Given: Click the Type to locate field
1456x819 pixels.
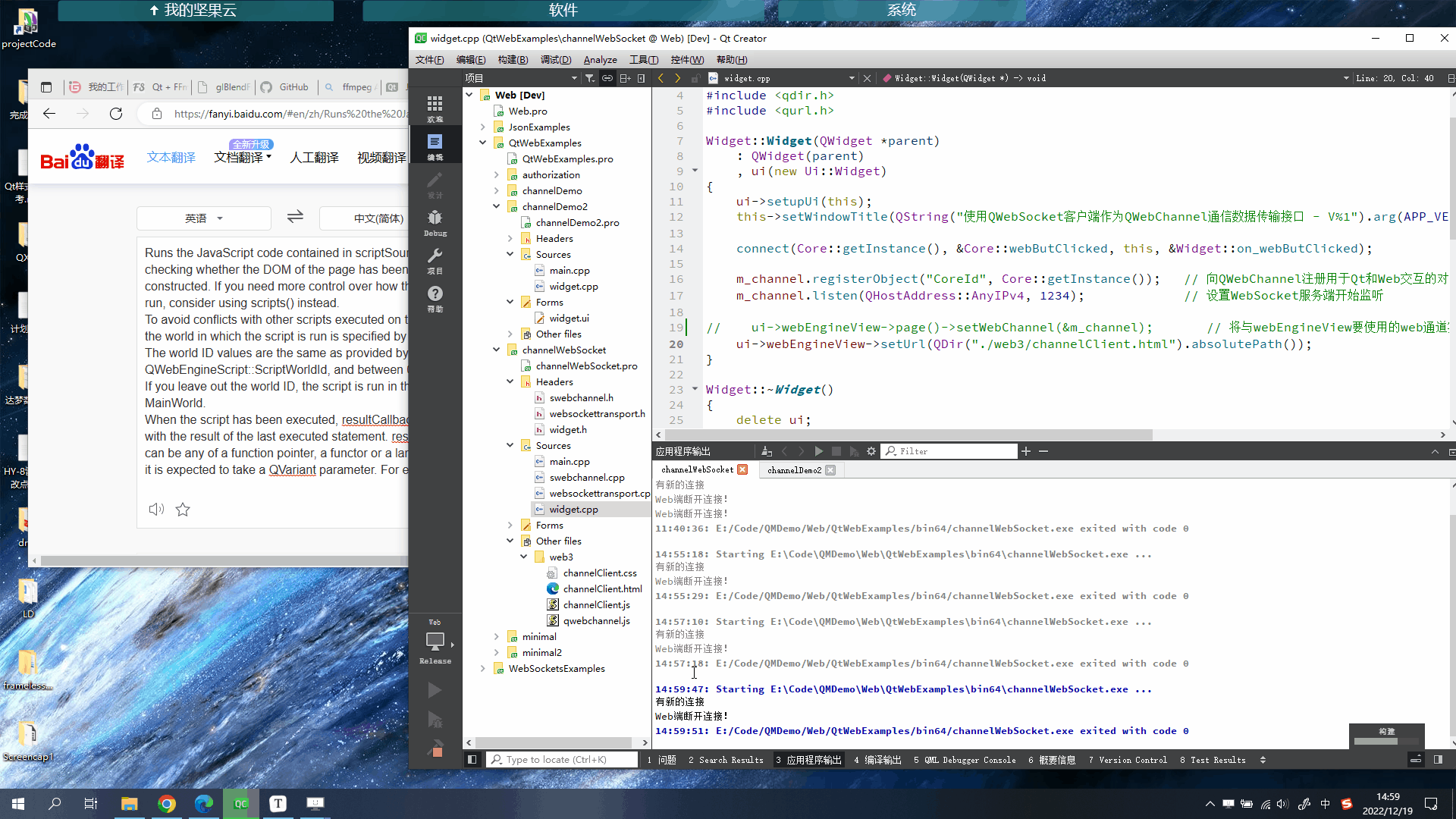Looking at the screenshot, I should [561, 759].
